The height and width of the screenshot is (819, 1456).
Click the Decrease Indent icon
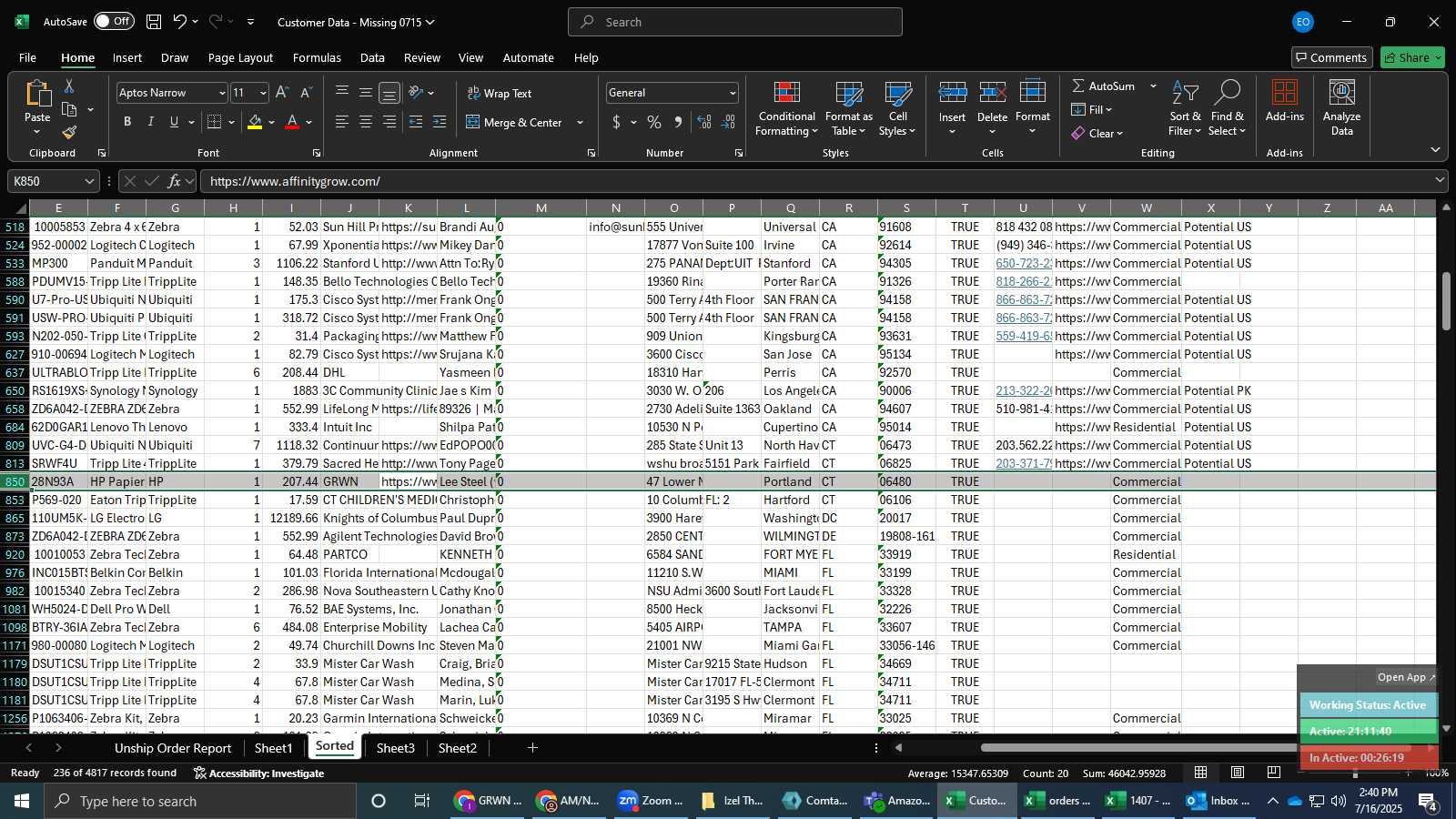416,122
